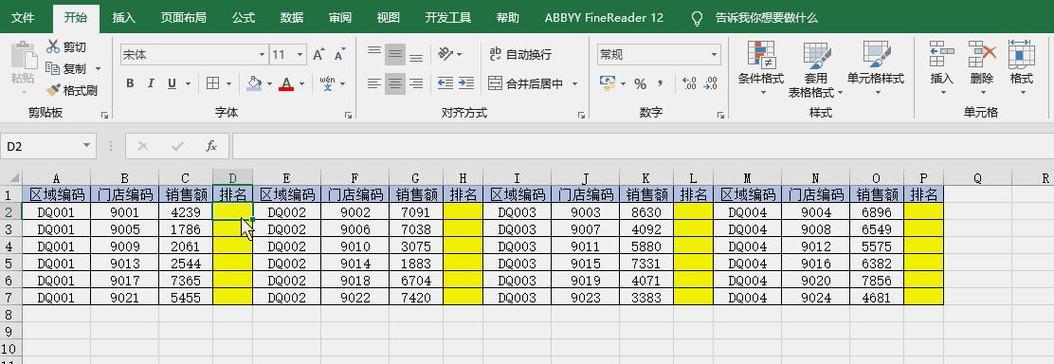The height and width of the screenshot is (364, 1054).
Task: Apply the fill color paint bucket
Action: (254, 84)
